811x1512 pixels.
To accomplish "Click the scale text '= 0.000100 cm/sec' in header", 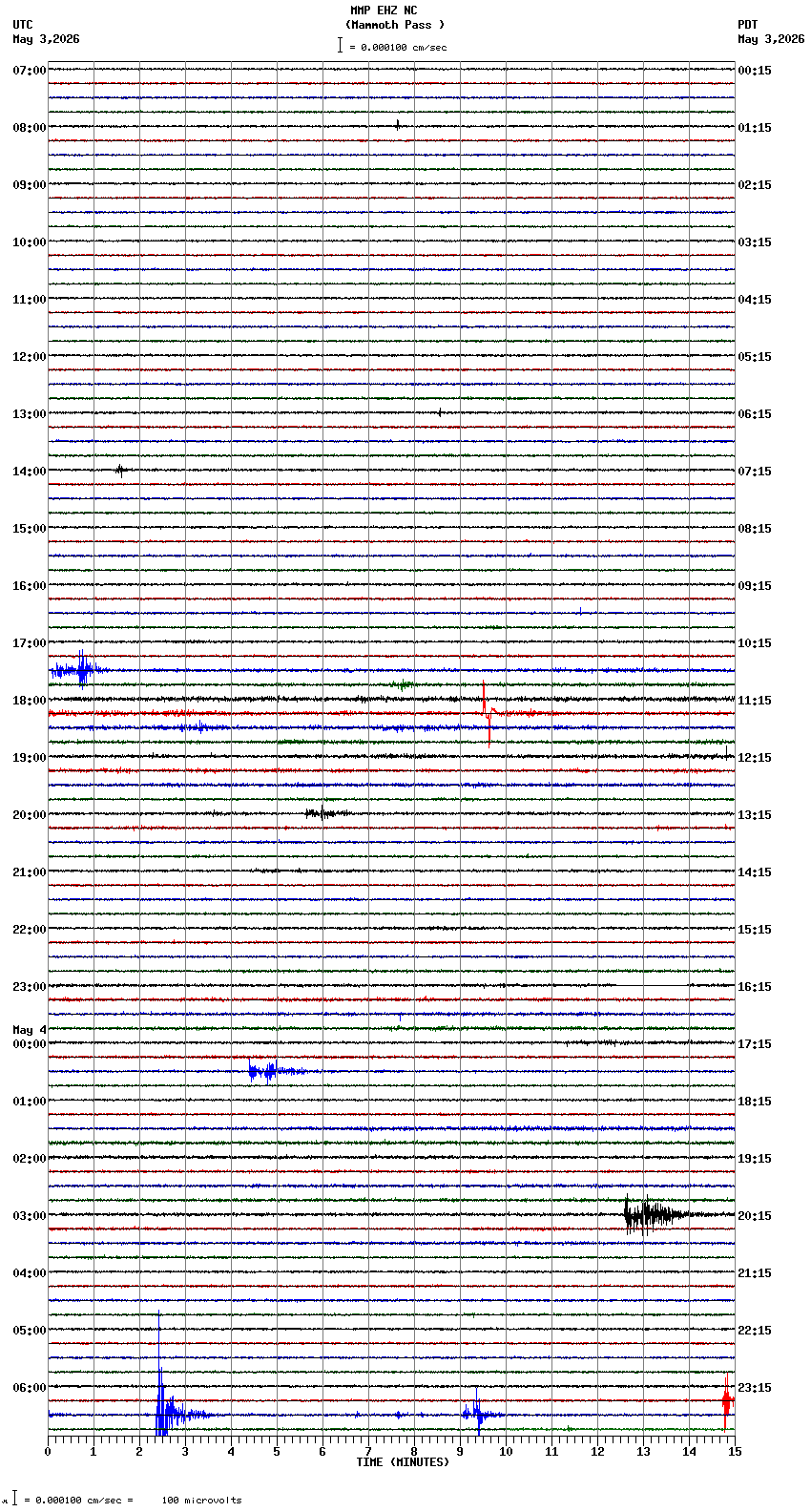I will 398,47.
